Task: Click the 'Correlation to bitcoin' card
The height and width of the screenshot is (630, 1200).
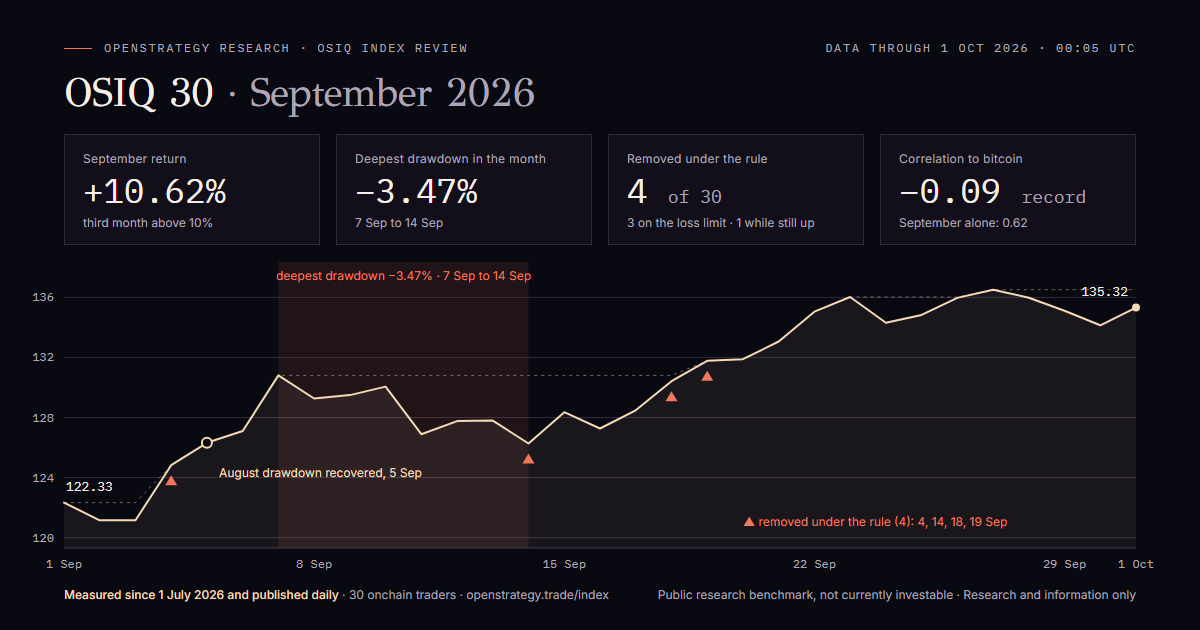Action: pos(1008,190)
